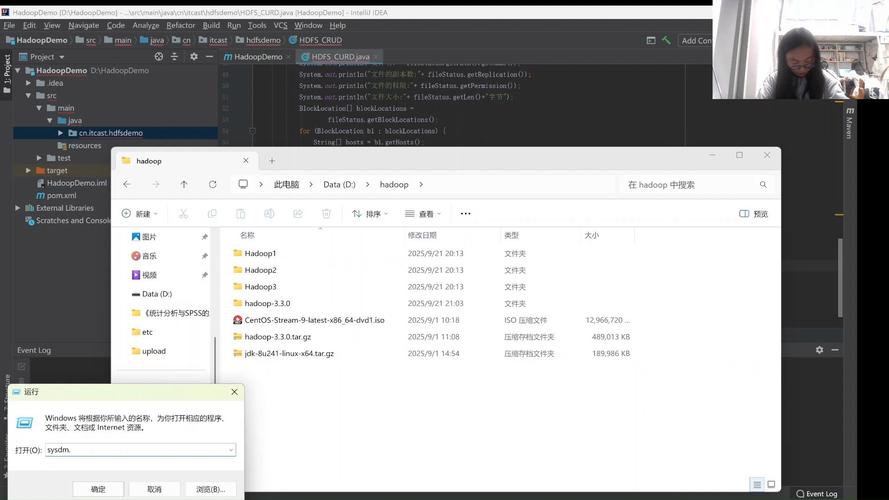This screenshot has height=500, width=889.
Task: Expand the test folder node
Action: (39, 158)
